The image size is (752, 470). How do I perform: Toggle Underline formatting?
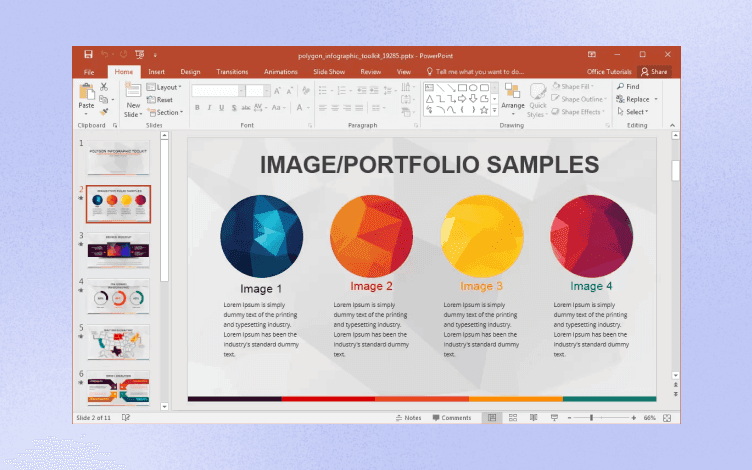click(x=221, y=108)
